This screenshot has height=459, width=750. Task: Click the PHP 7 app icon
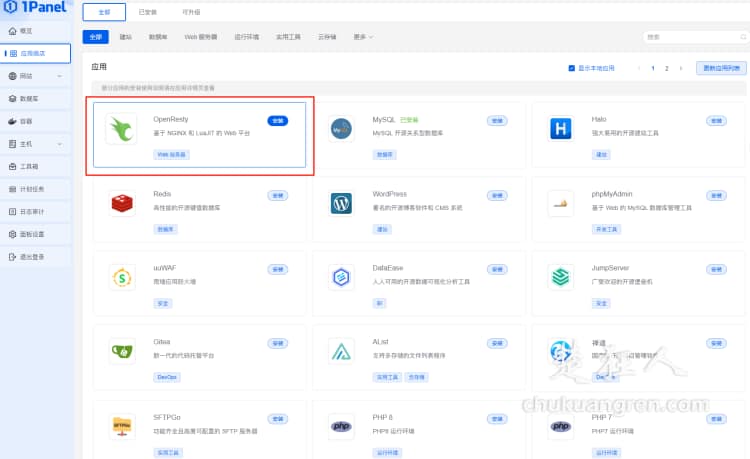tap(561, 426)
